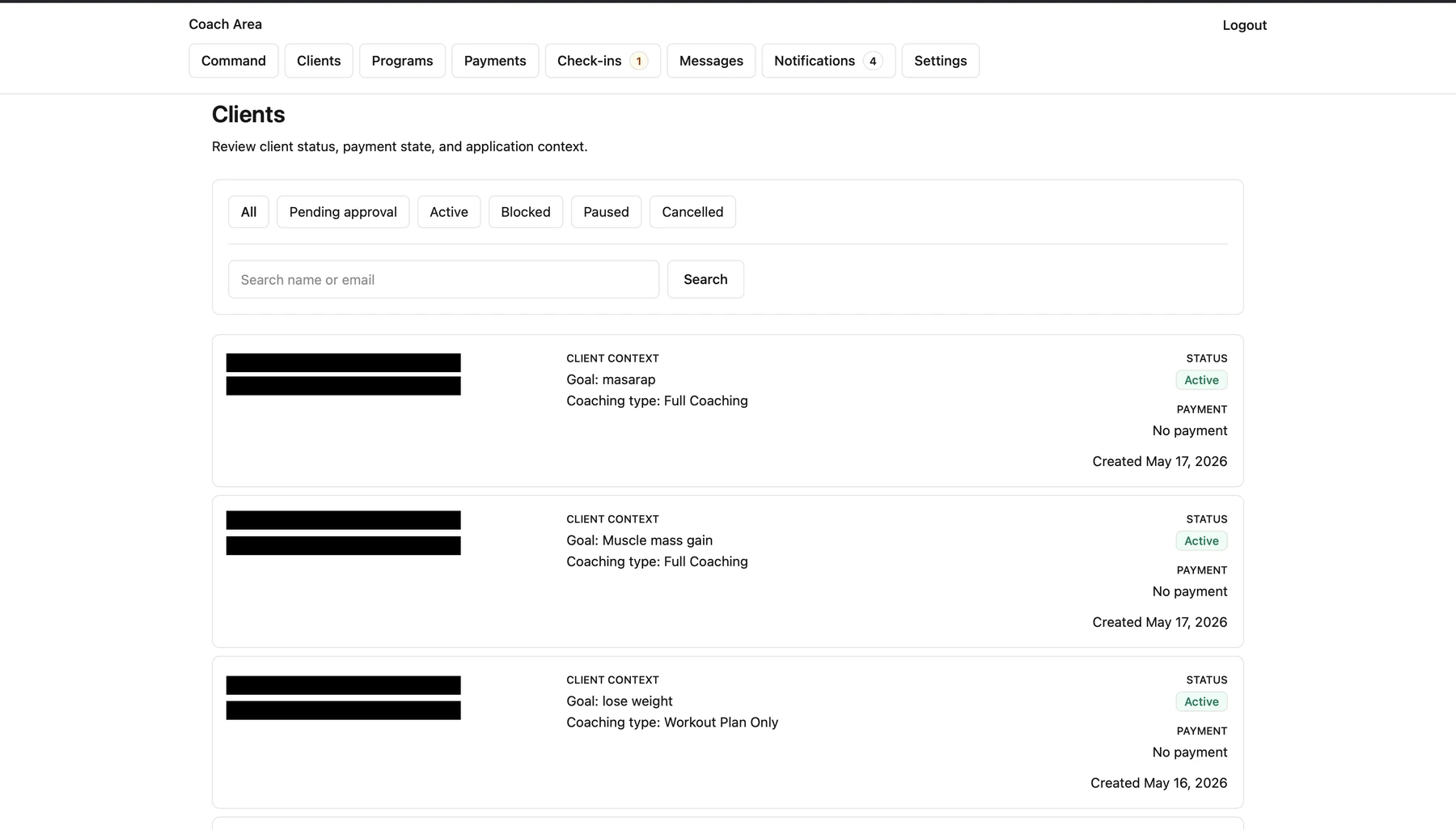Click the page description 'Review client status...'
This screenshot has width=1456, height=830.
tap(400, 146)
